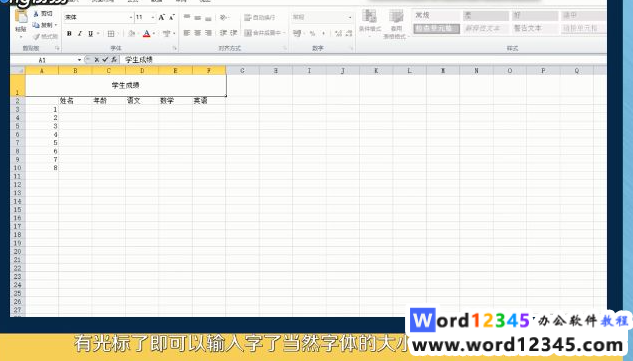Click the increase decimal places icon

338,34
